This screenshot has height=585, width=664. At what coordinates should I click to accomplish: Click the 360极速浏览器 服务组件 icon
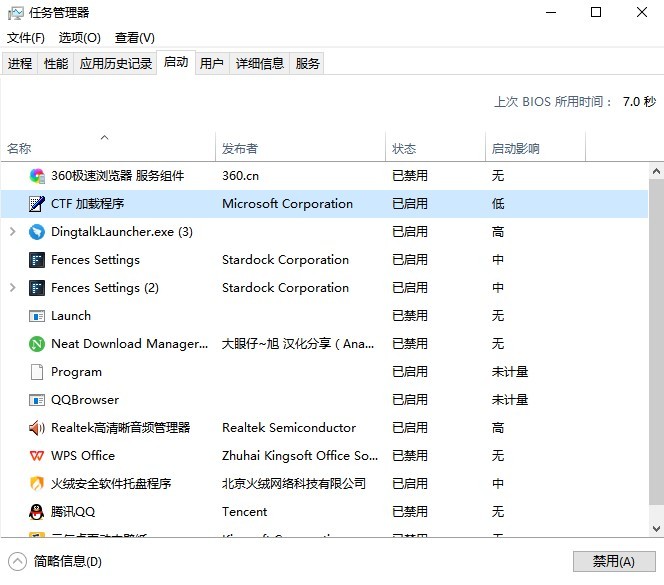coord(37,176)
